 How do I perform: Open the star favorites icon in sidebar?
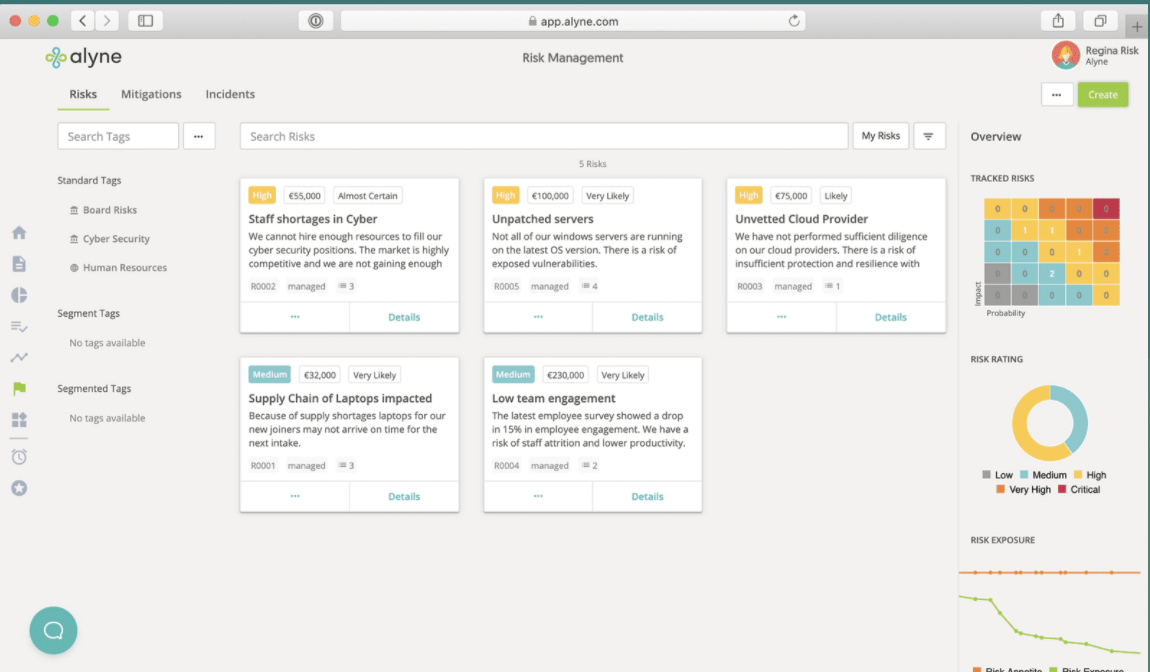19,488
